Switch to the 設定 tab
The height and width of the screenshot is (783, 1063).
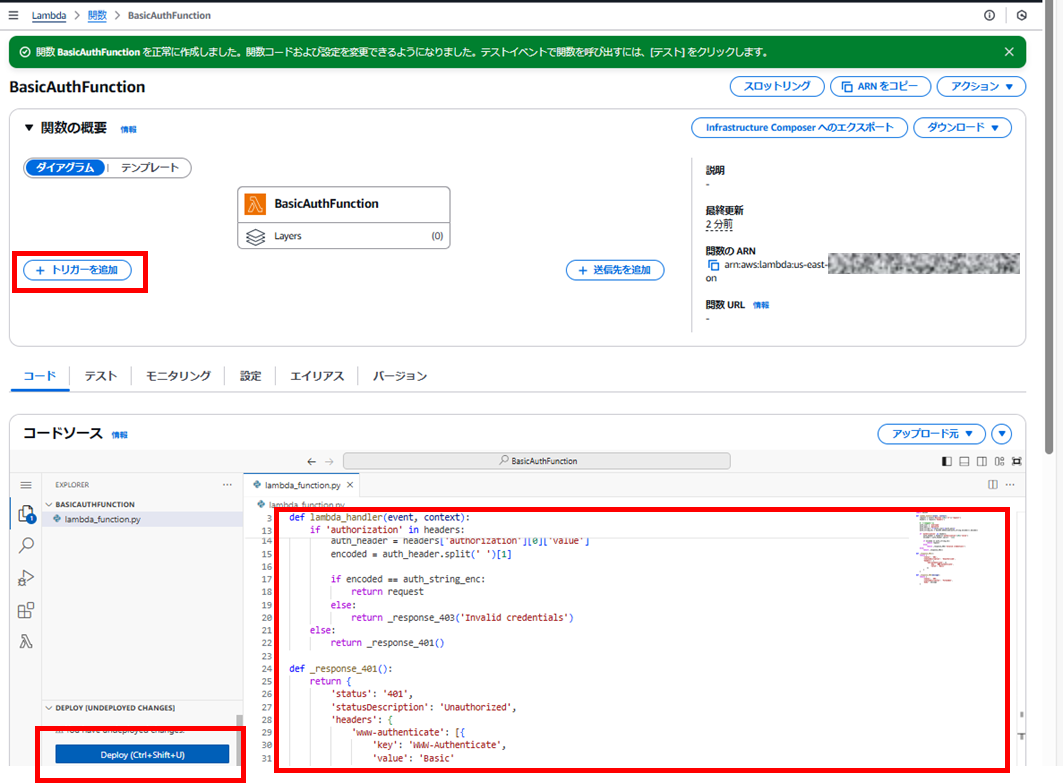[250, 376]
